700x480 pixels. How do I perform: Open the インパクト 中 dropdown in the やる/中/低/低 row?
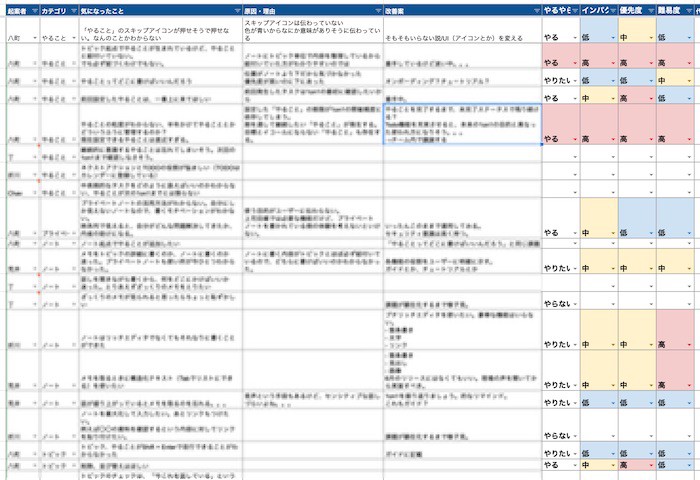point(613,233)
